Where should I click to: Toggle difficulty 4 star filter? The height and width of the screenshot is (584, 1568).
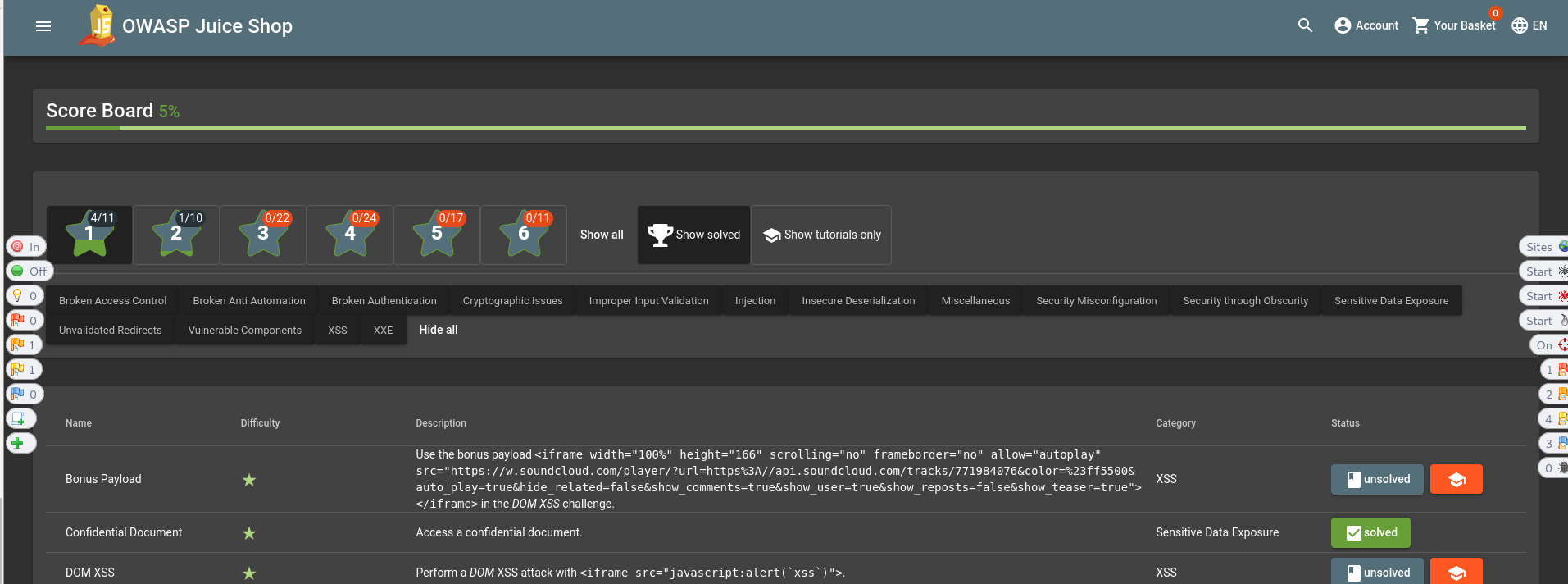(x=350, y=235)
